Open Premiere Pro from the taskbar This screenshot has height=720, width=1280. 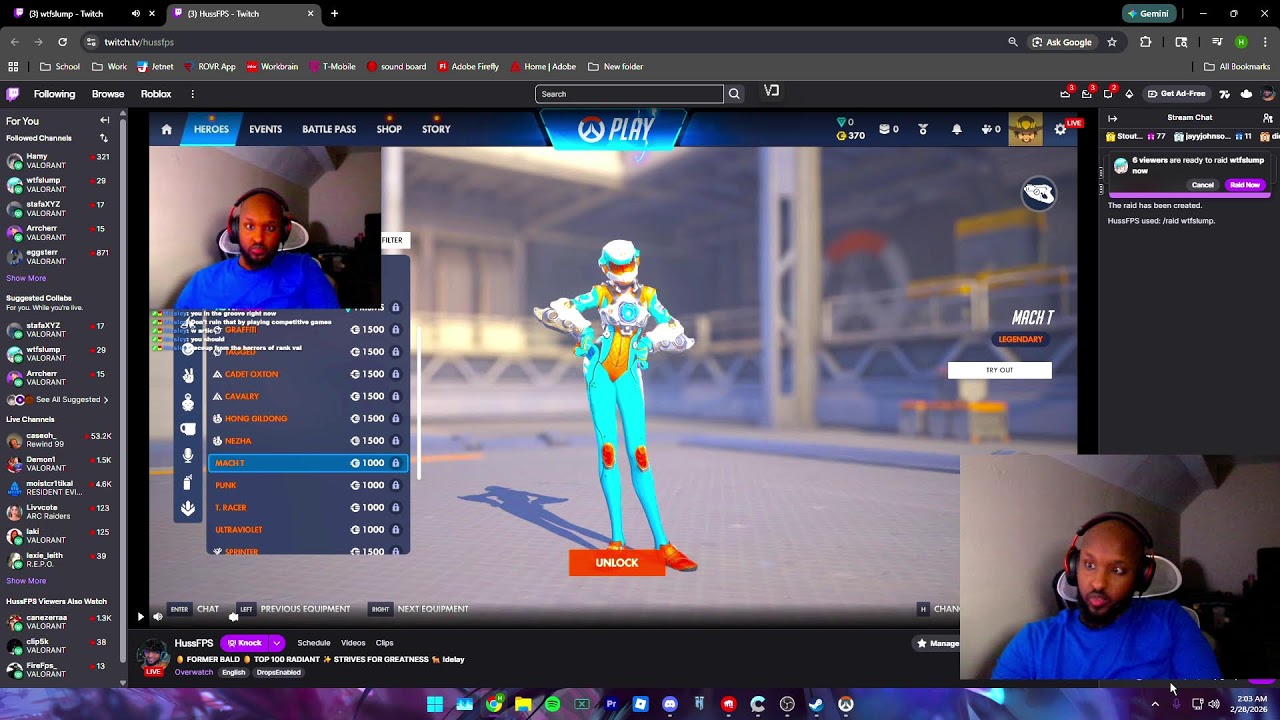[611, 704]
